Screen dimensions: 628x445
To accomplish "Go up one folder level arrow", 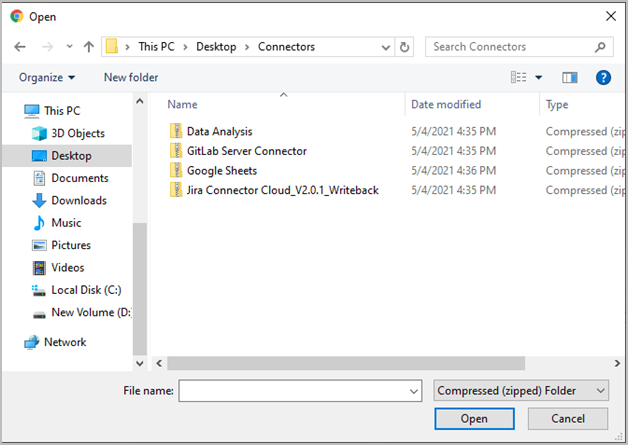I will (x=89, y=47).
